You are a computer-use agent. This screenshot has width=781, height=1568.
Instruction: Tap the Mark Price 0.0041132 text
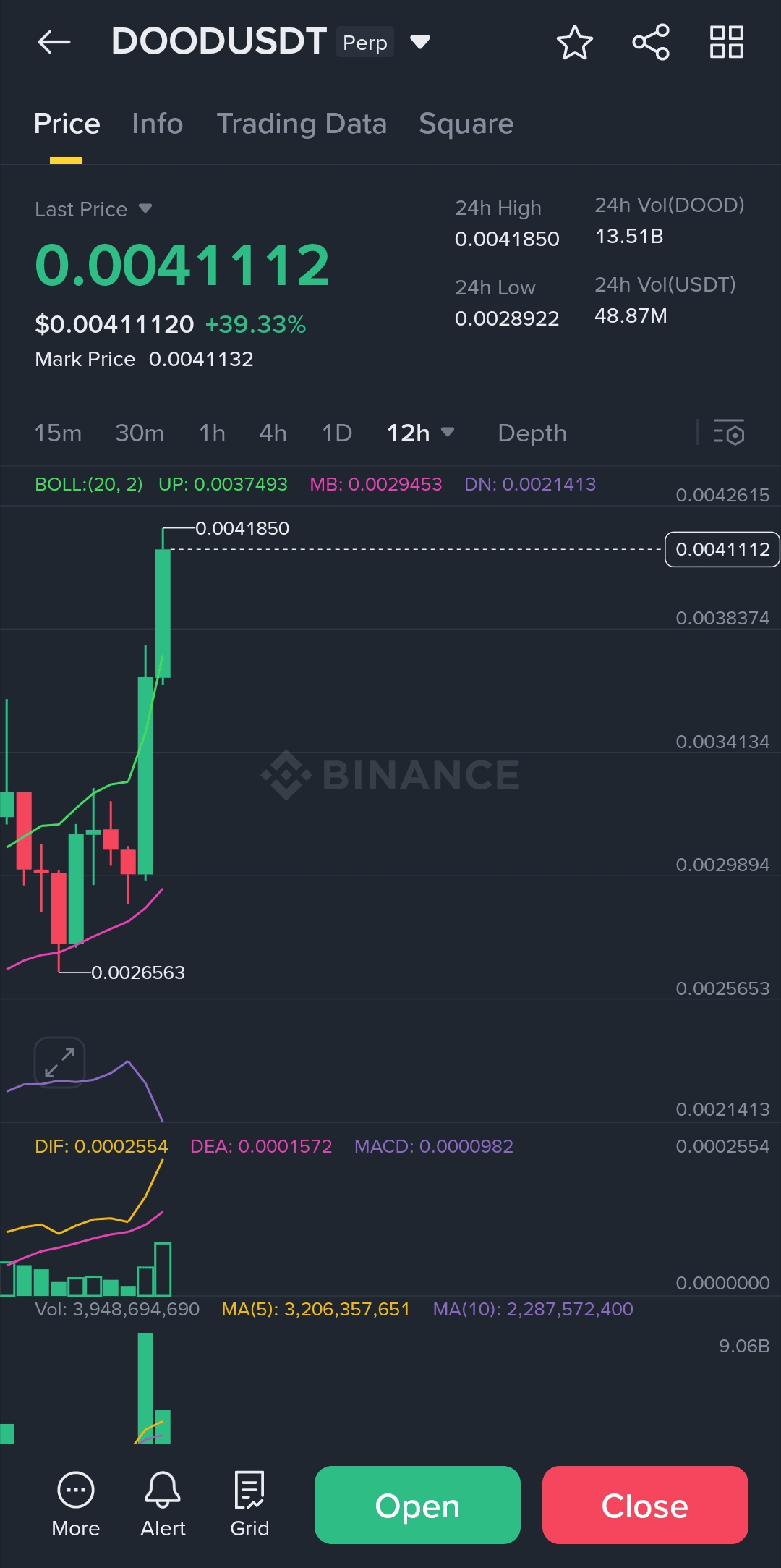point(144,359)
